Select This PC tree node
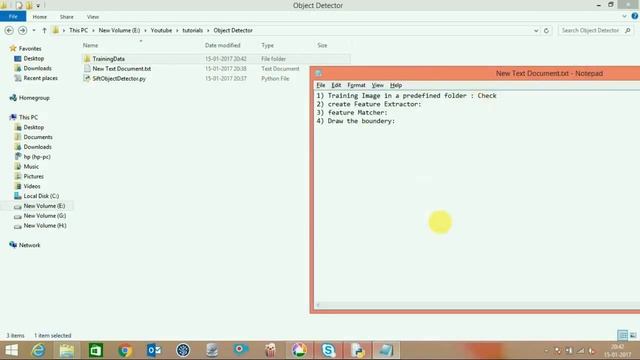640x360 pixels. pyautogui.click(x=28, y=117)
